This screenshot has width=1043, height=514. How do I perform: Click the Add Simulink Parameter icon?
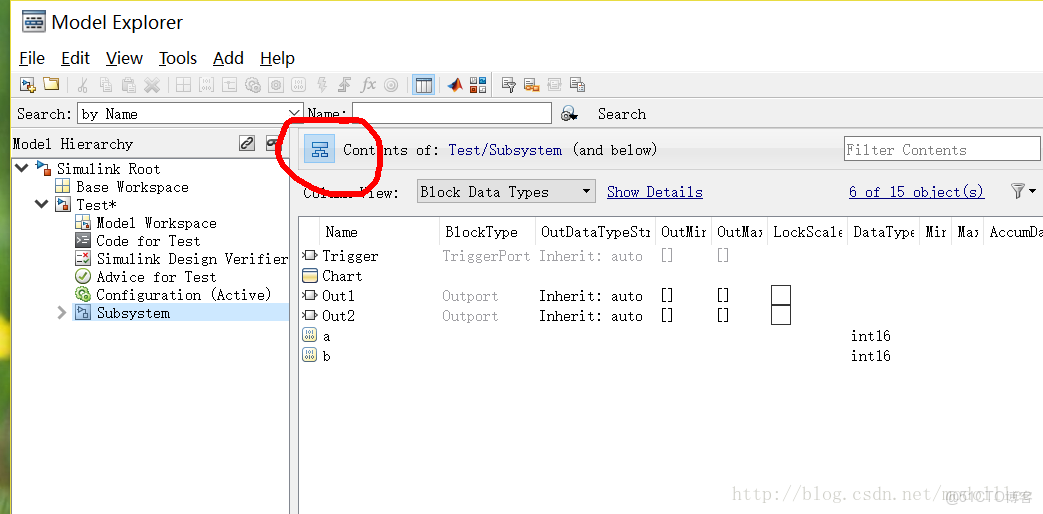click(207, 85)
